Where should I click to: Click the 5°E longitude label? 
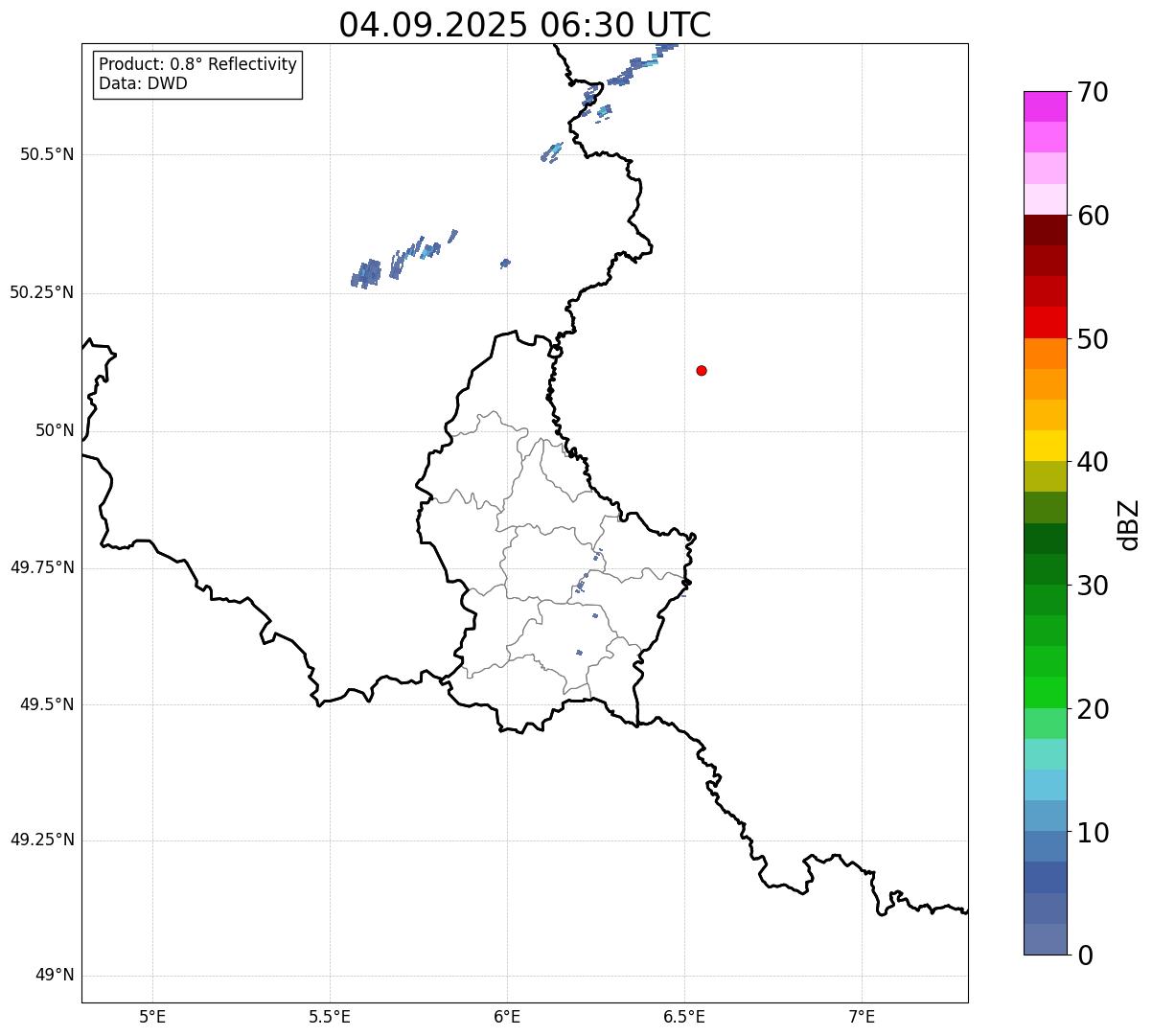(x=152, y=1016)
